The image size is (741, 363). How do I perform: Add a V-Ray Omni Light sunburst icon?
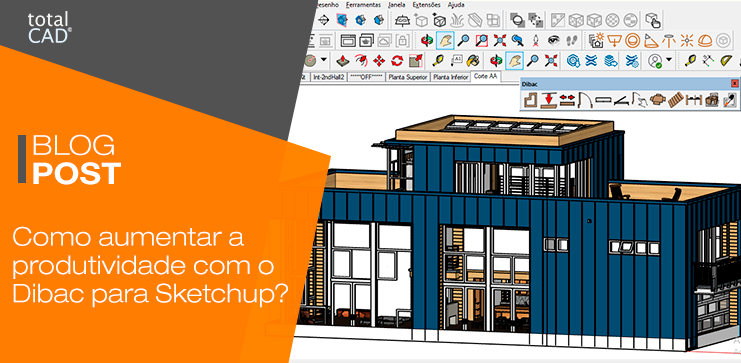coord(687,40)
